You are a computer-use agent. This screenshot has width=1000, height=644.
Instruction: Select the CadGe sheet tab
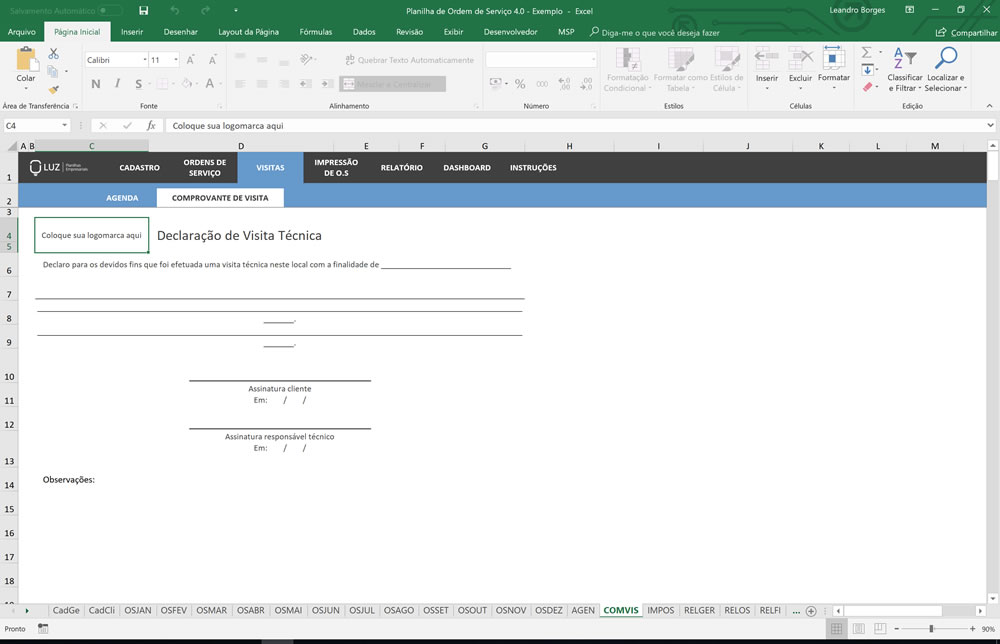point(66,610)
